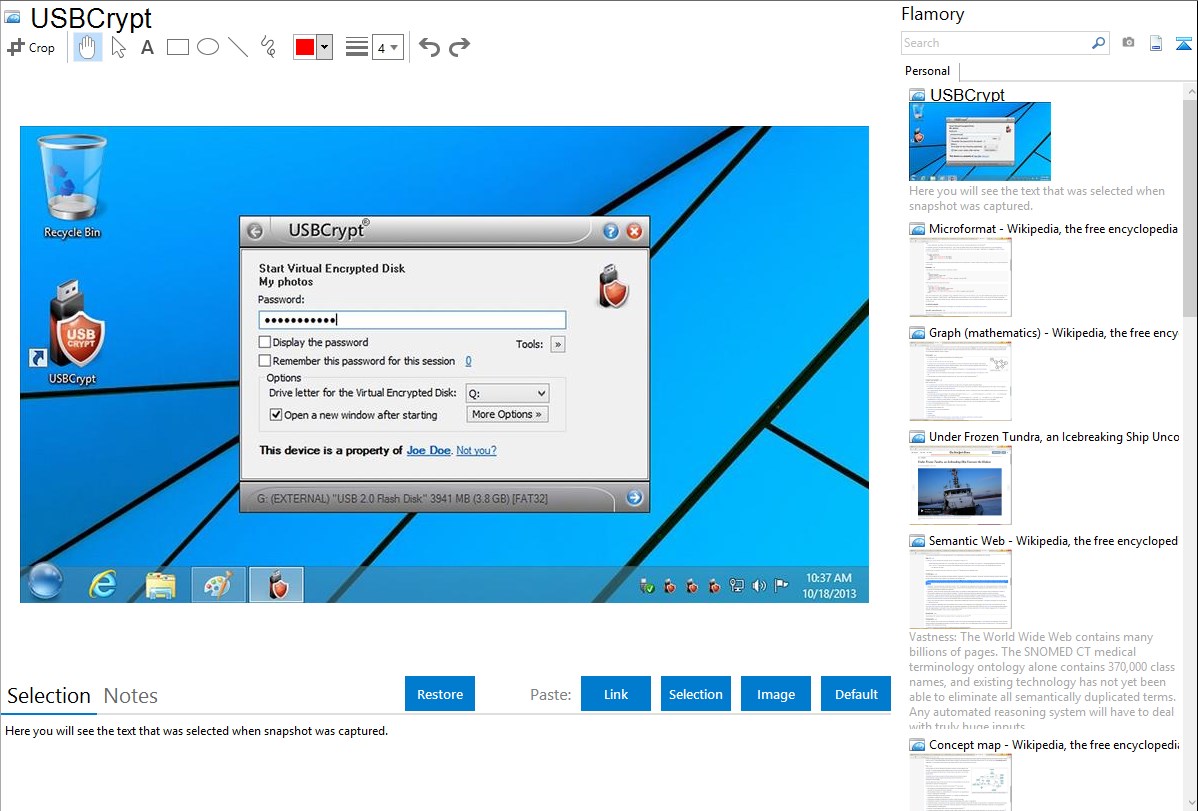The width and height of the screenshot is (1198, 811).
Task: Open the color picker dropdown arrow
Action: point(324,47)
